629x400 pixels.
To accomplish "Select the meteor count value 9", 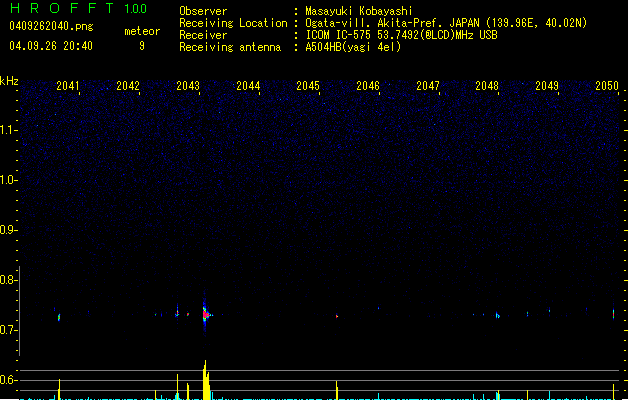I will coord(142,46).
